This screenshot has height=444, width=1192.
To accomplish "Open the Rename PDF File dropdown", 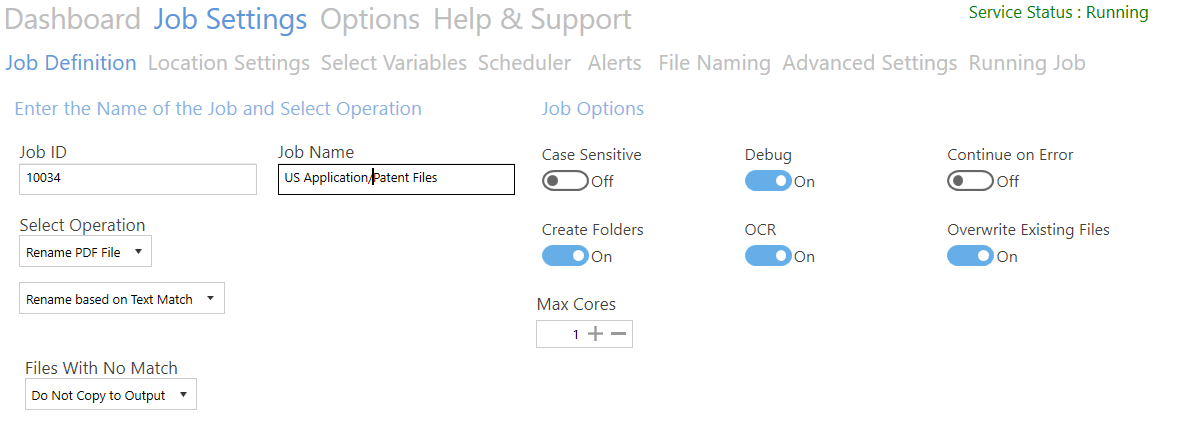I will click(x=85, y=252).
